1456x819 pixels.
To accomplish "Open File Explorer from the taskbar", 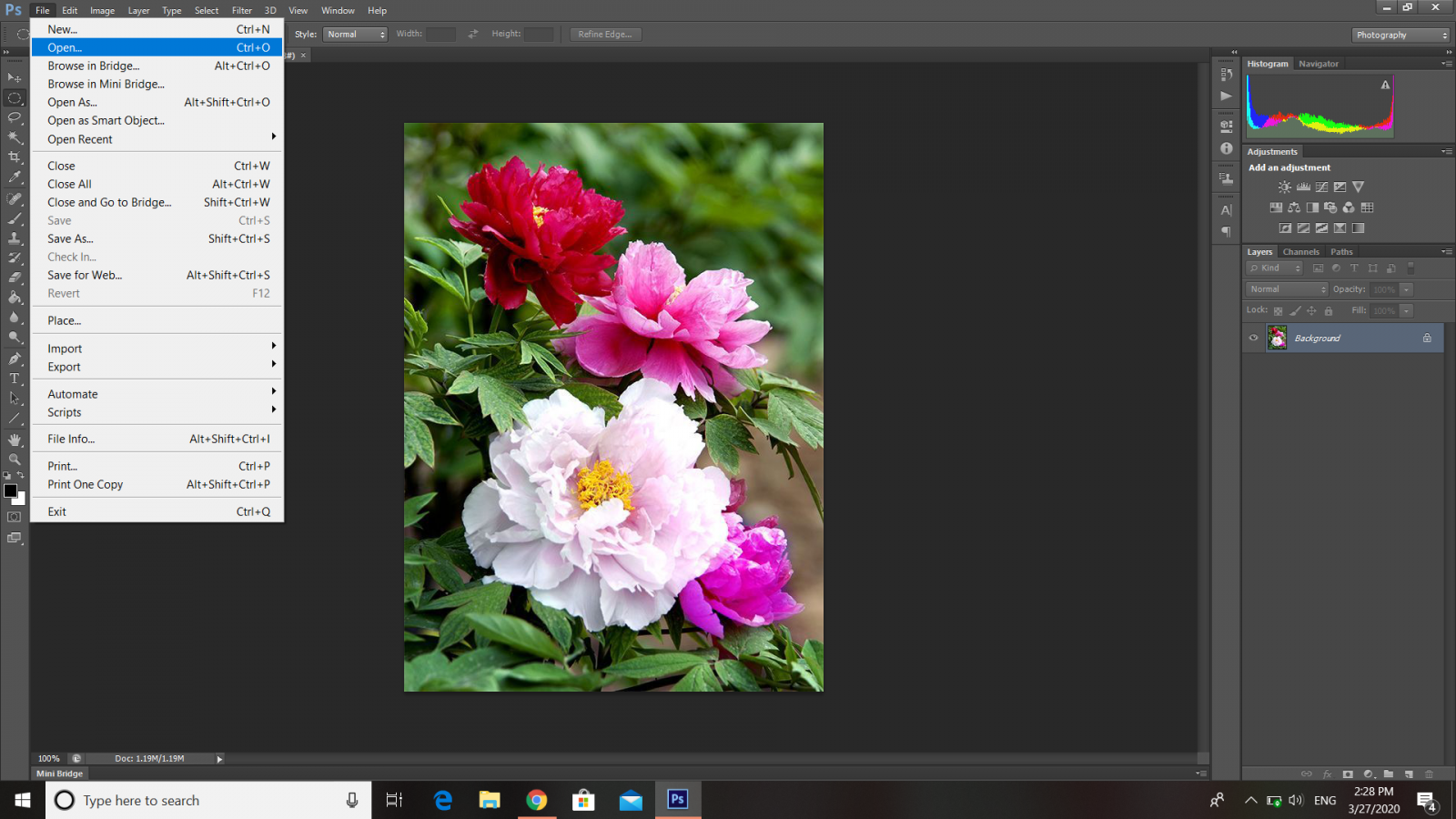I will pos(490,800).
